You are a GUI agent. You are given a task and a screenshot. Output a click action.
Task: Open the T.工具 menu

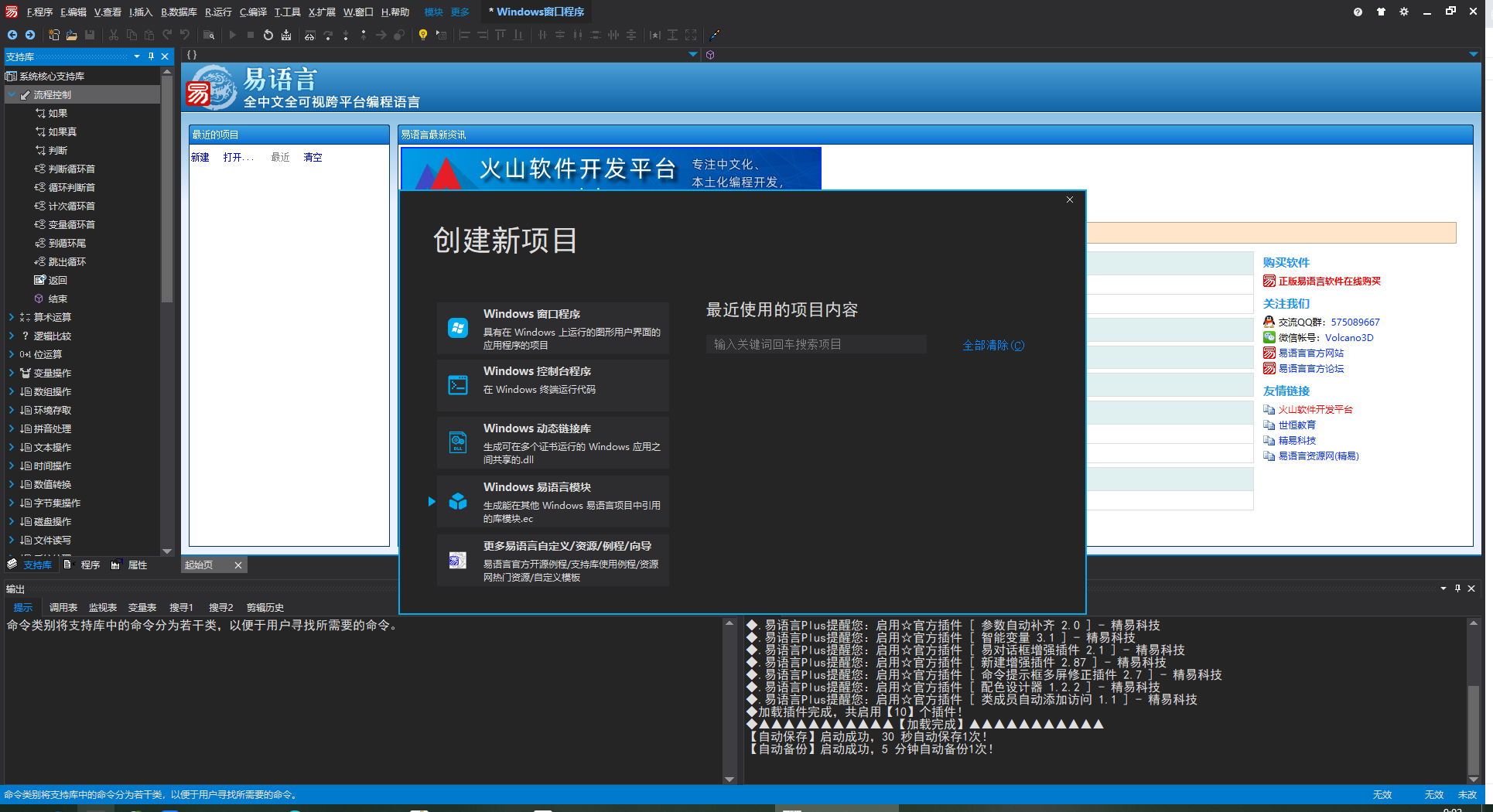pos(287,12)
